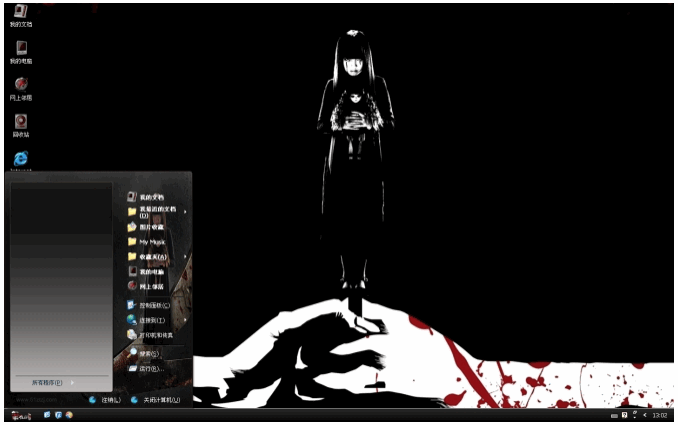Expand 收藏夹(A) favorites submenu
Screen dimensions: 678x425
(157, 257)
